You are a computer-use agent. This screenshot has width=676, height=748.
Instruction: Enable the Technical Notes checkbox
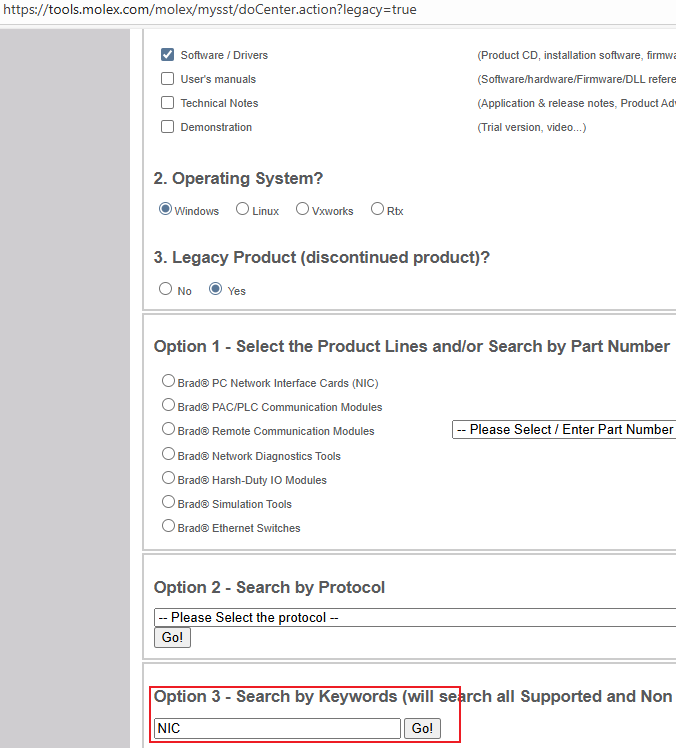point(167,103)
